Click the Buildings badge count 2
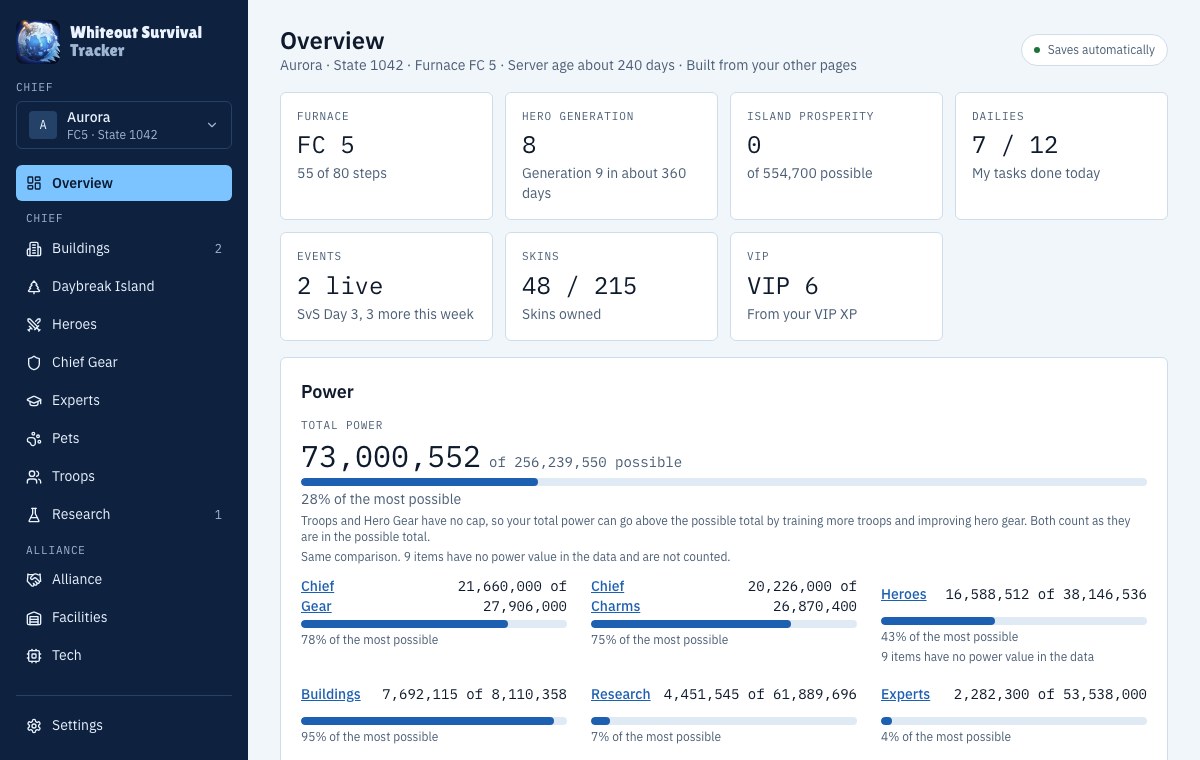Screen dimensions: 1200x760 click(218, 249)
